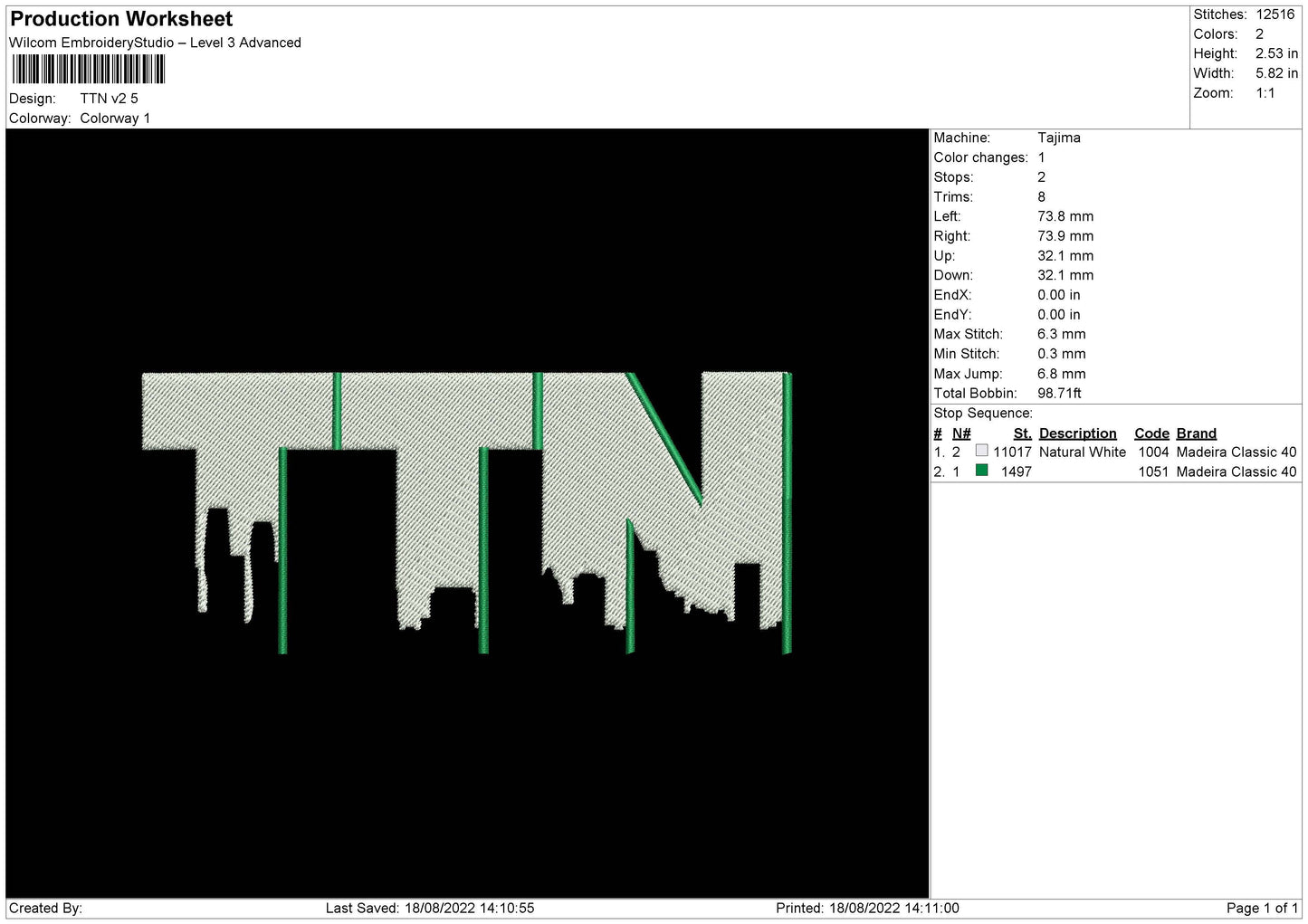Click the Min Stitch value '0.3 mm'
Screen dimensions: 1308x924
[x=1062, y=354]
